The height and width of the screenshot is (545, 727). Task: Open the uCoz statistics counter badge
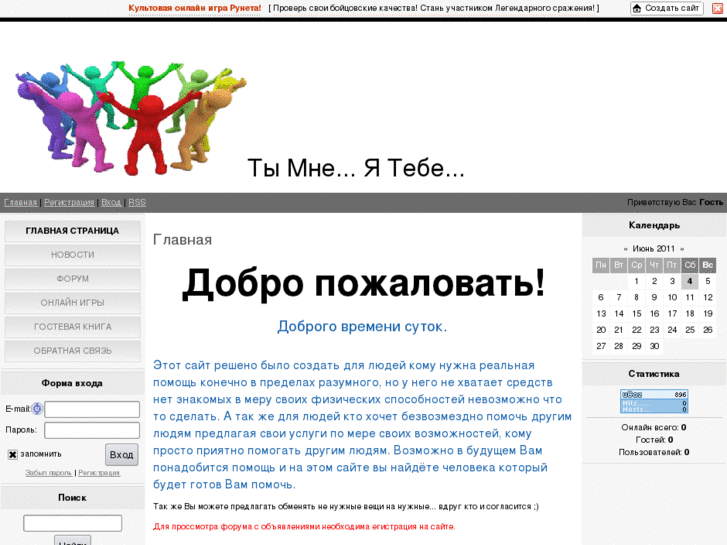coord(654,401)
